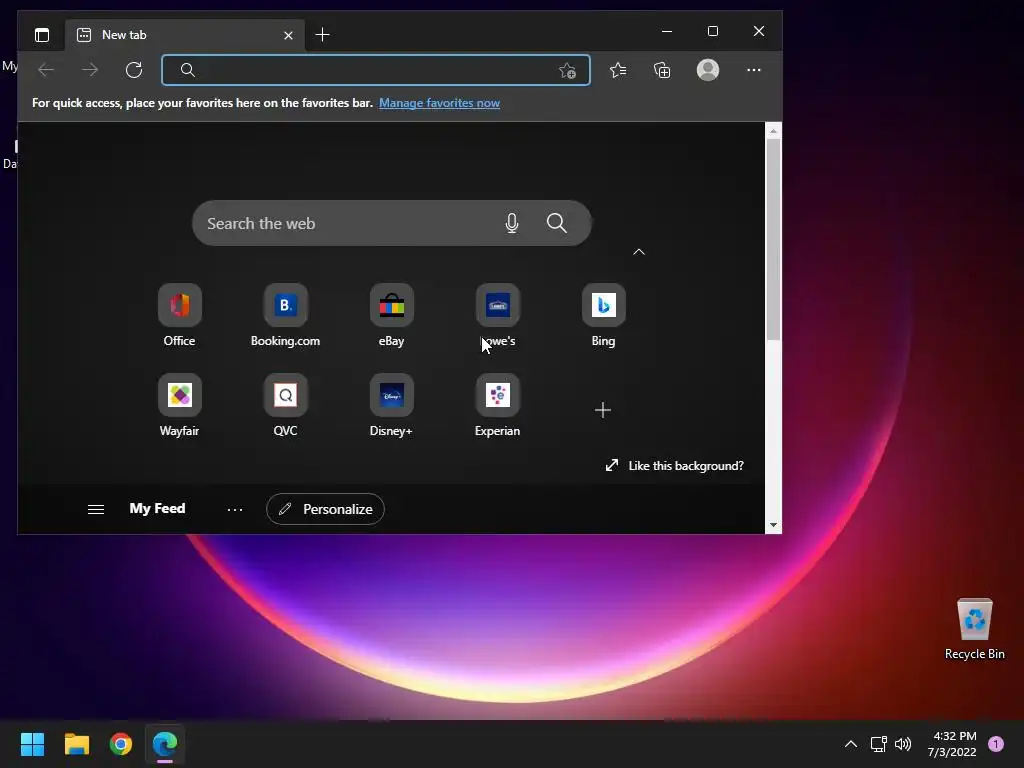Open the QVC quick link
The image size is (1024, 768).
coord(285,406)
